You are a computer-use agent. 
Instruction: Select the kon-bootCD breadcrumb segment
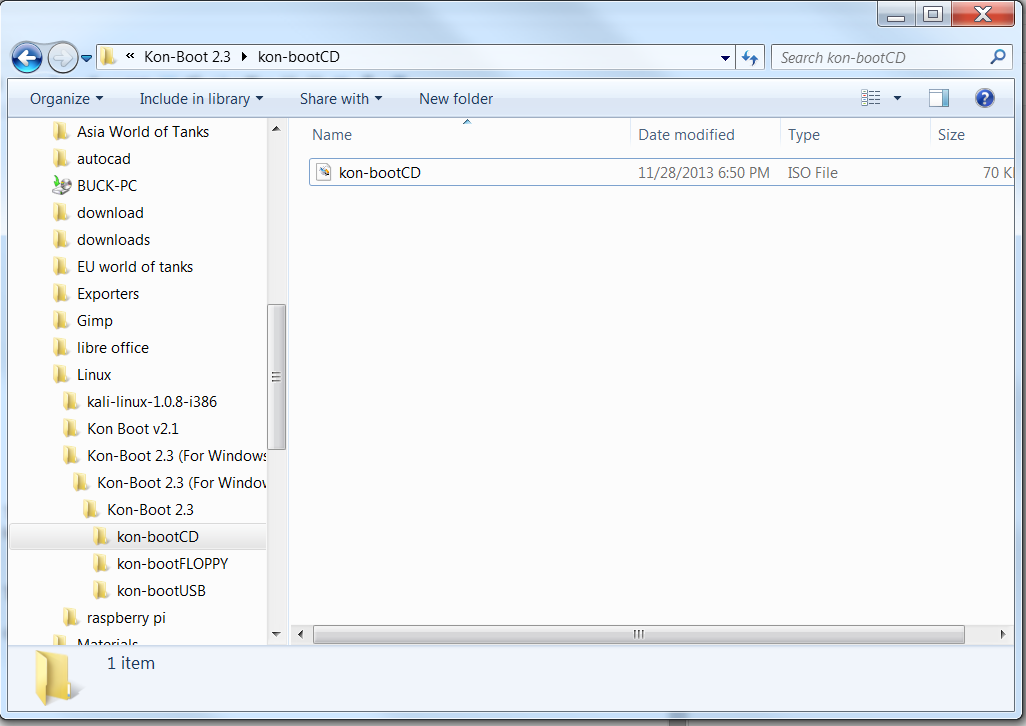[x=298, y=57]
